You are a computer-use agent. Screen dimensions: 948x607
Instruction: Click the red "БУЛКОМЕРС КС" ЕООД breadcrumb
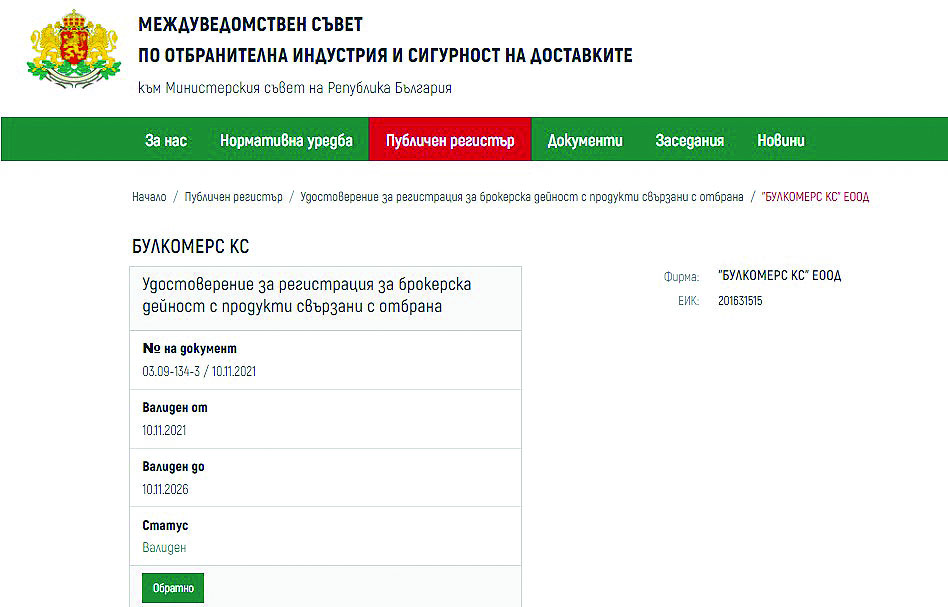click(x=815, y=197)
